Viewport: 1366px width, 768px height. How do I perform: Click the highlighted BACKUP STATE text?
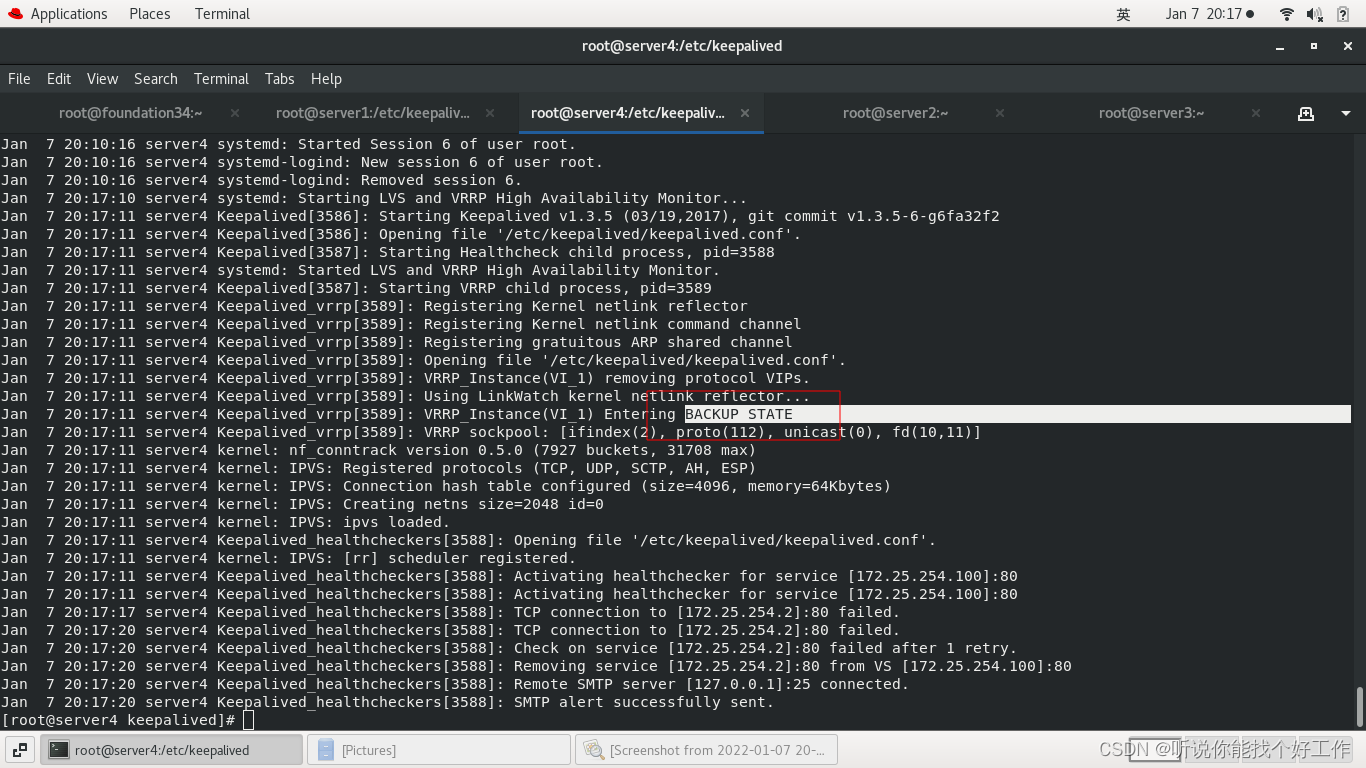[739, 414]
